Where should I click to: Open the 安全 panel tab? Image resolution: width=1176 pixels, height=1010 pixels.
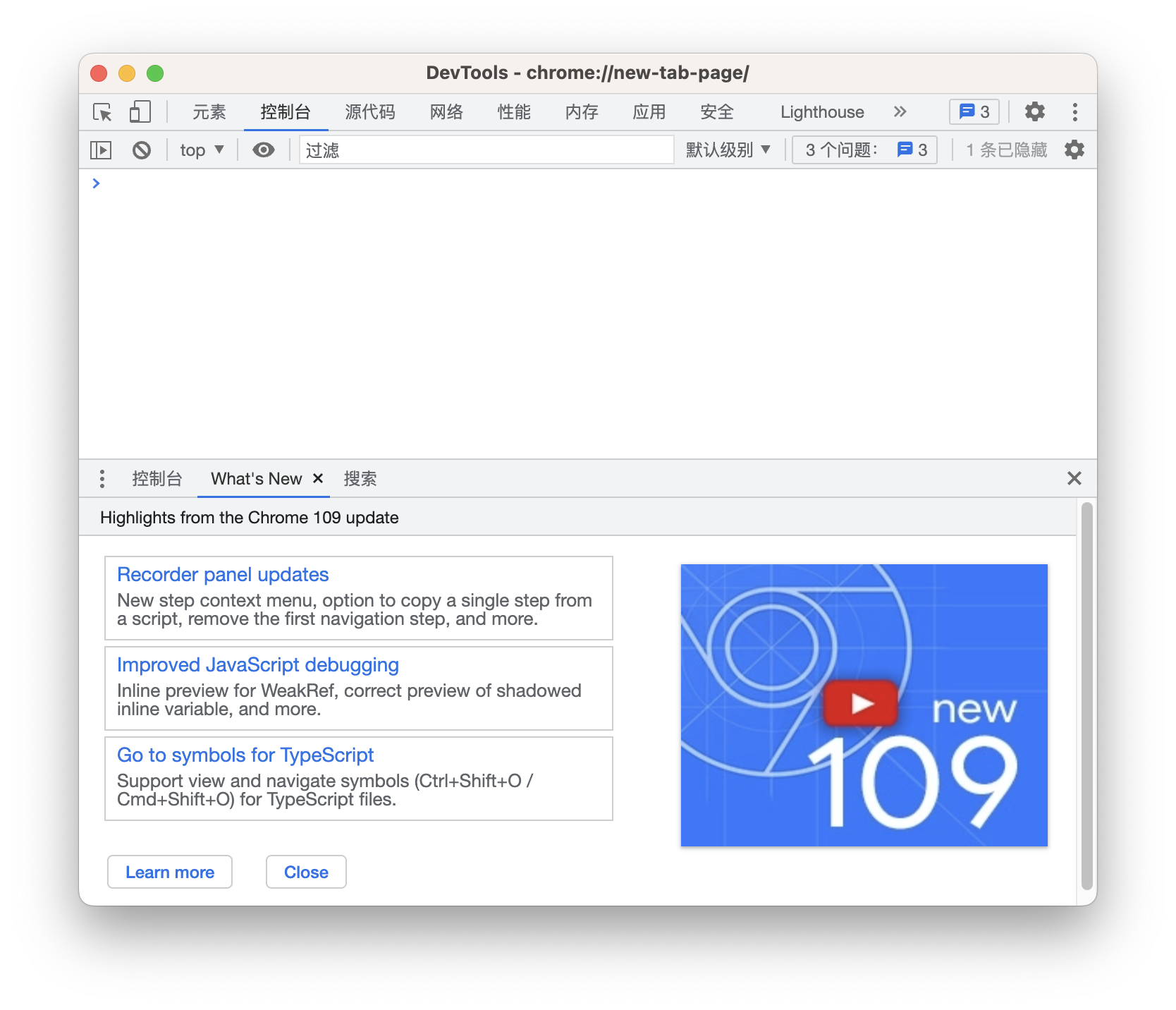click(x=717, y=112)
